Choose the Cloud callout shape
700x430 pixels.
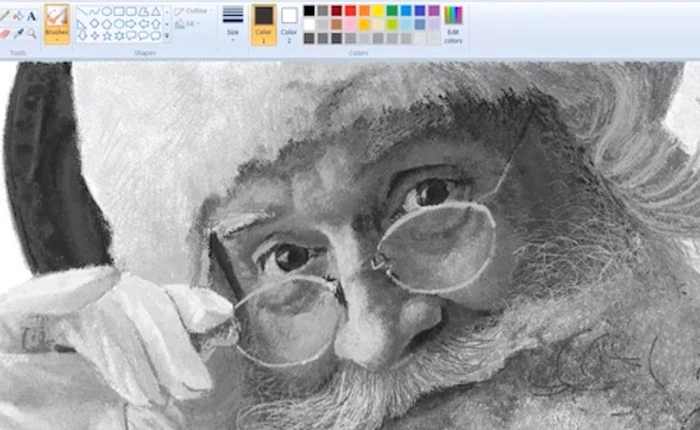click(155, 36)
